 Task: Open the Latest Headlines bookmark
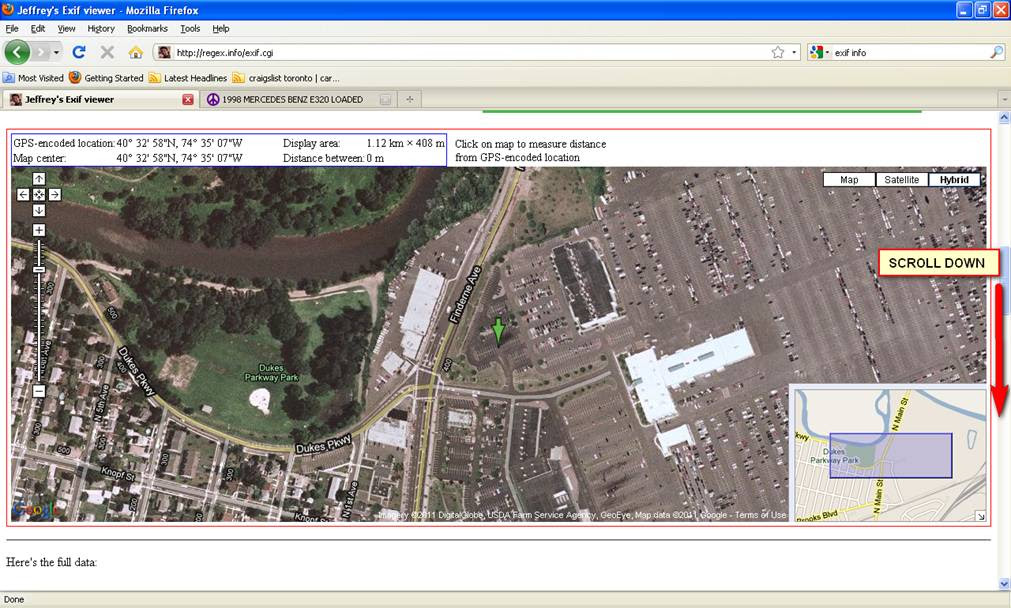pos(189,77)
